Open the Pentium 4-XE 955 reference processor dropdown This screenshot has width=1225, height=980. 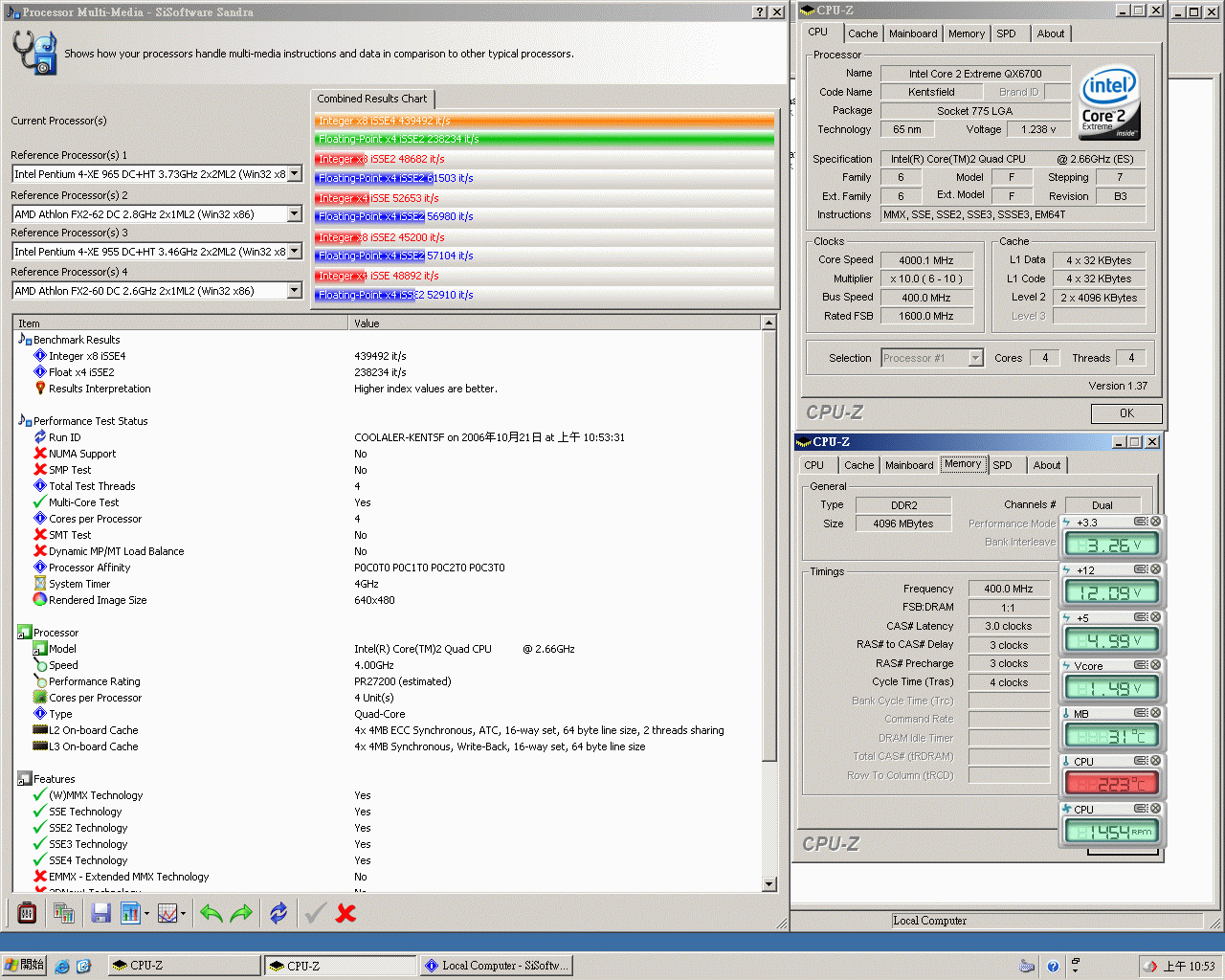click(x=295, y=252)
